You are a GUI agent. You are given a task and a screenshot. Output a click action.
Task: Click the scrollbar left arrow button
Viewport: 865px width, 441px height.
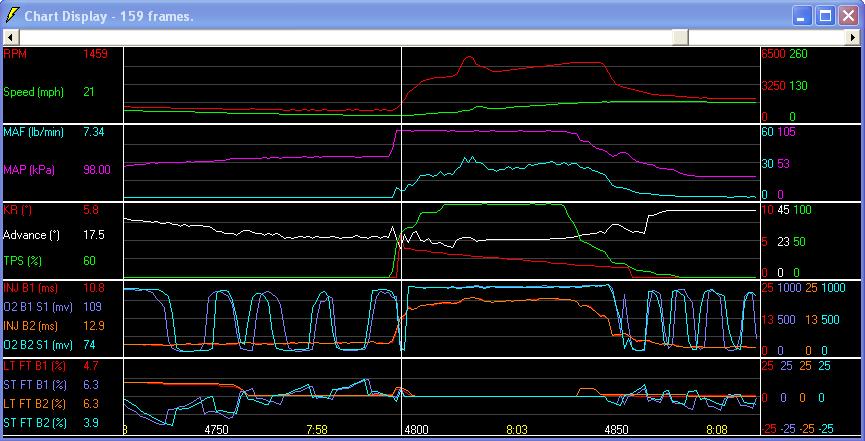click(x=9, y=36)
